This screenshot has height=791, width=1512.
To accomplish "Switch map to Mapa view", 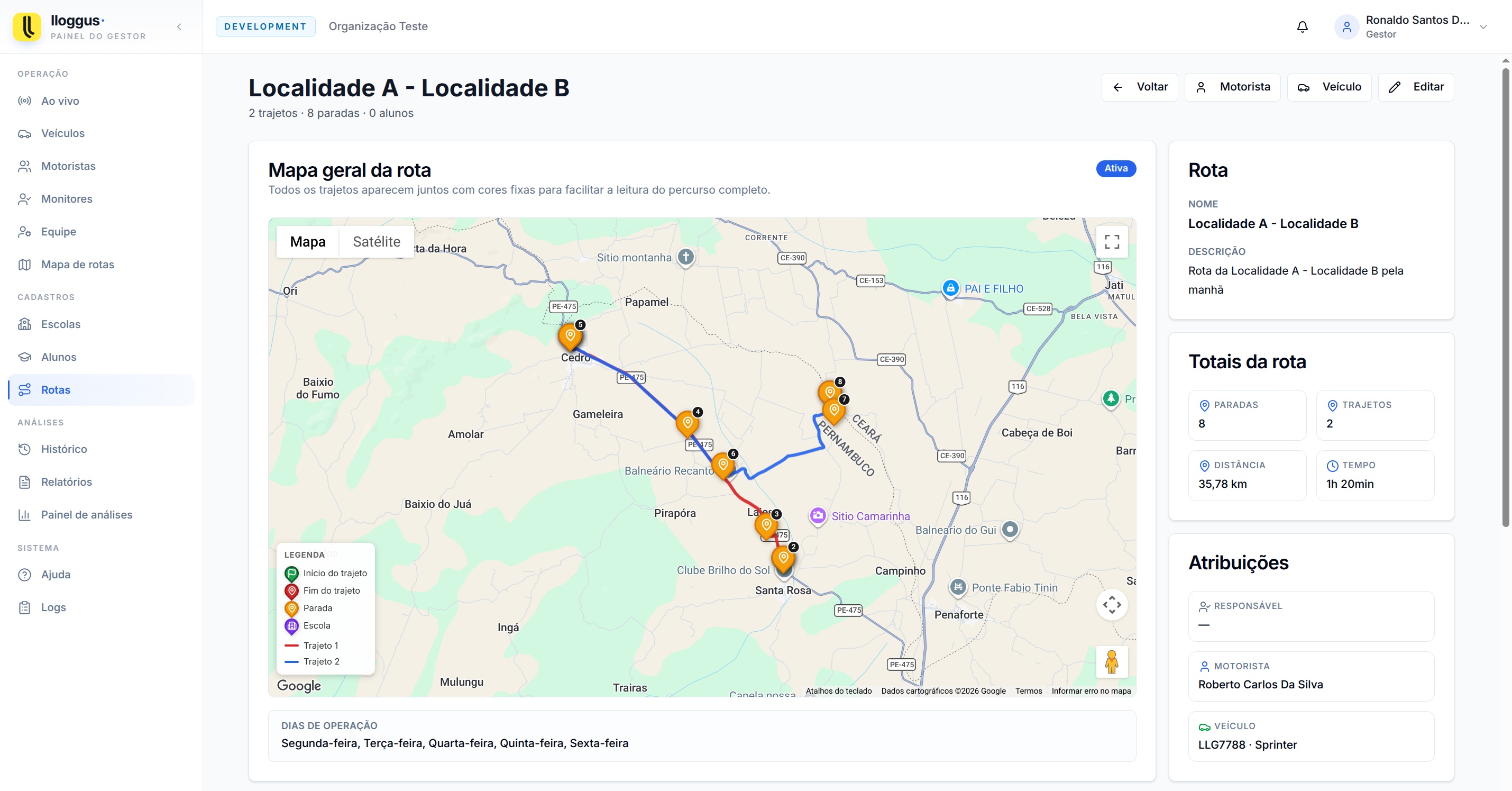I will [x=308, y=241].
